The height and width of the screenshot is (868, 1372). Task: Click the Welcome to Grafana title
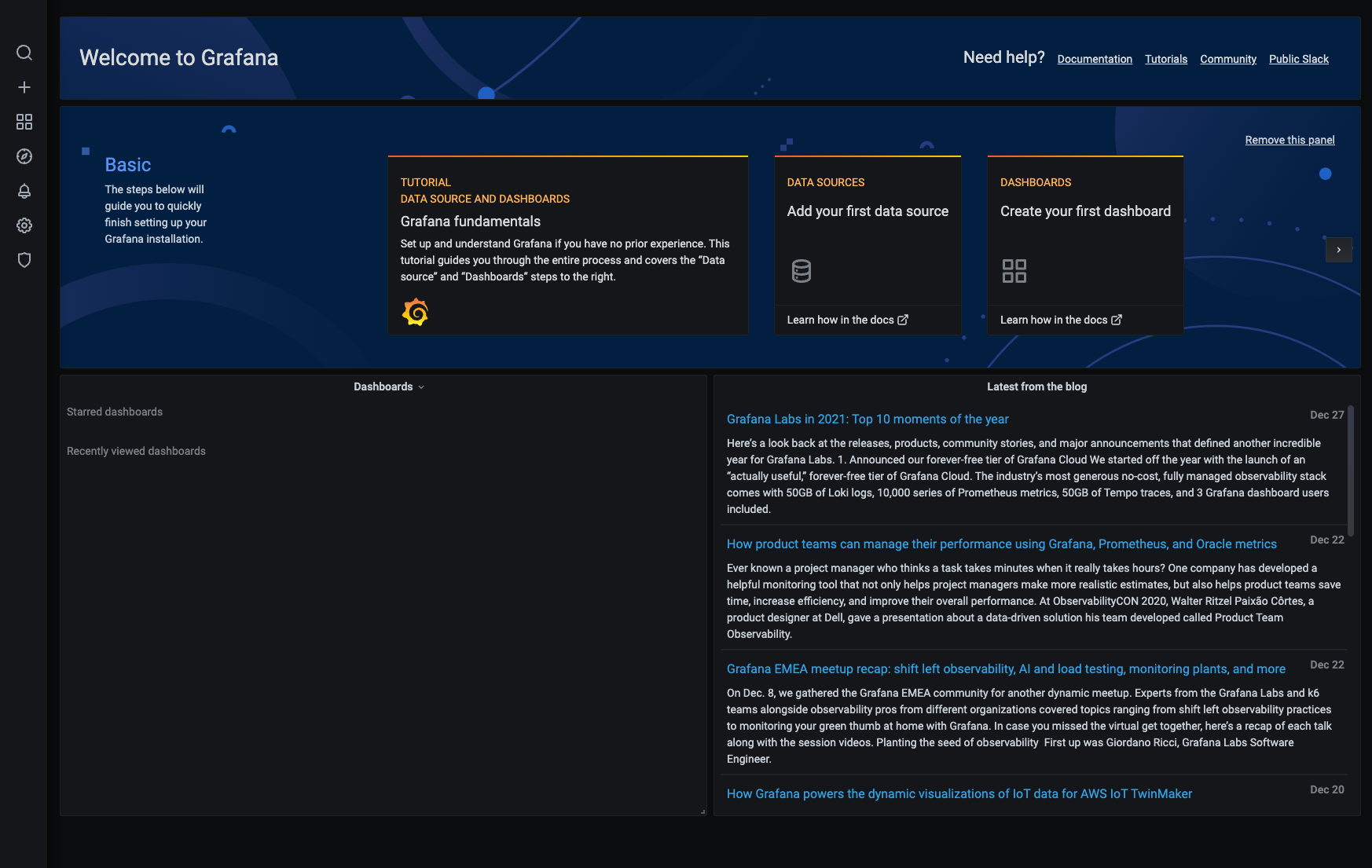(x=179, y=58)
